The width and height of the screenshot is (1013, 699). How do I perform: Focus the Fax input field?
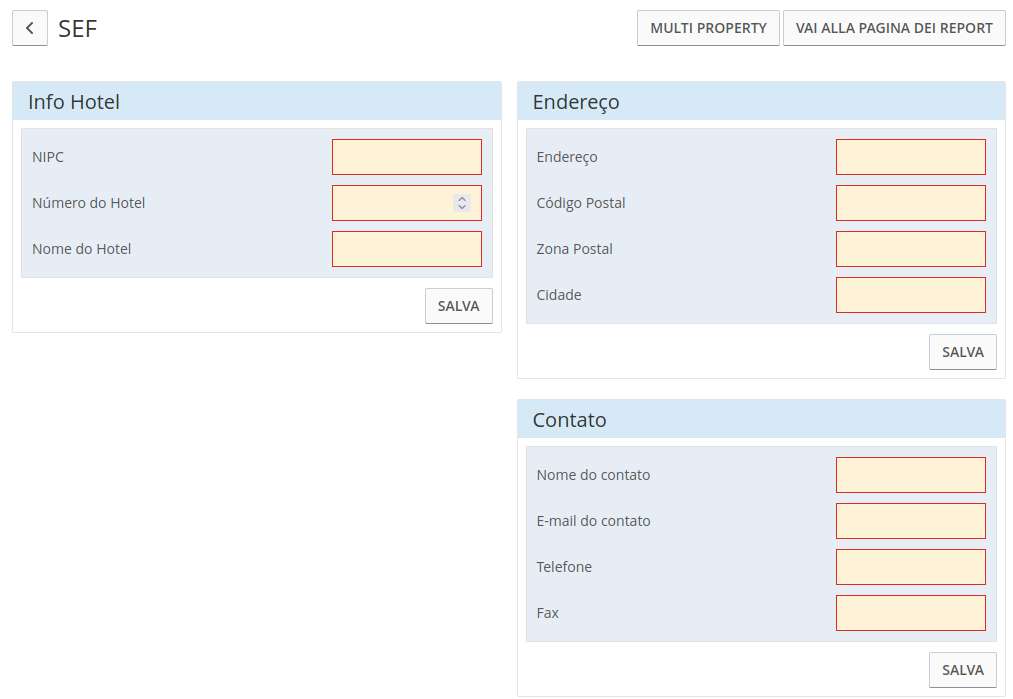pos(911,612)
